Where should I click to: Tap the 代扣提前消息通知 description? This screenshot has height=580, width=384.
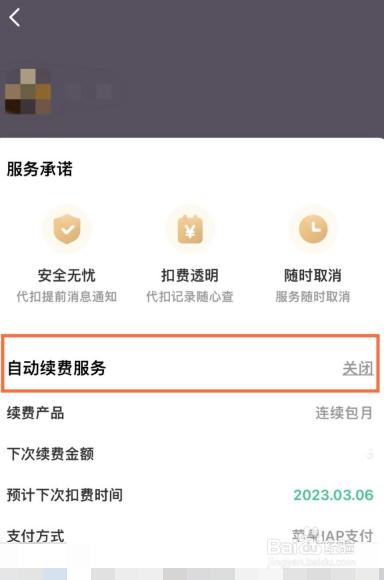pos(67,297)
